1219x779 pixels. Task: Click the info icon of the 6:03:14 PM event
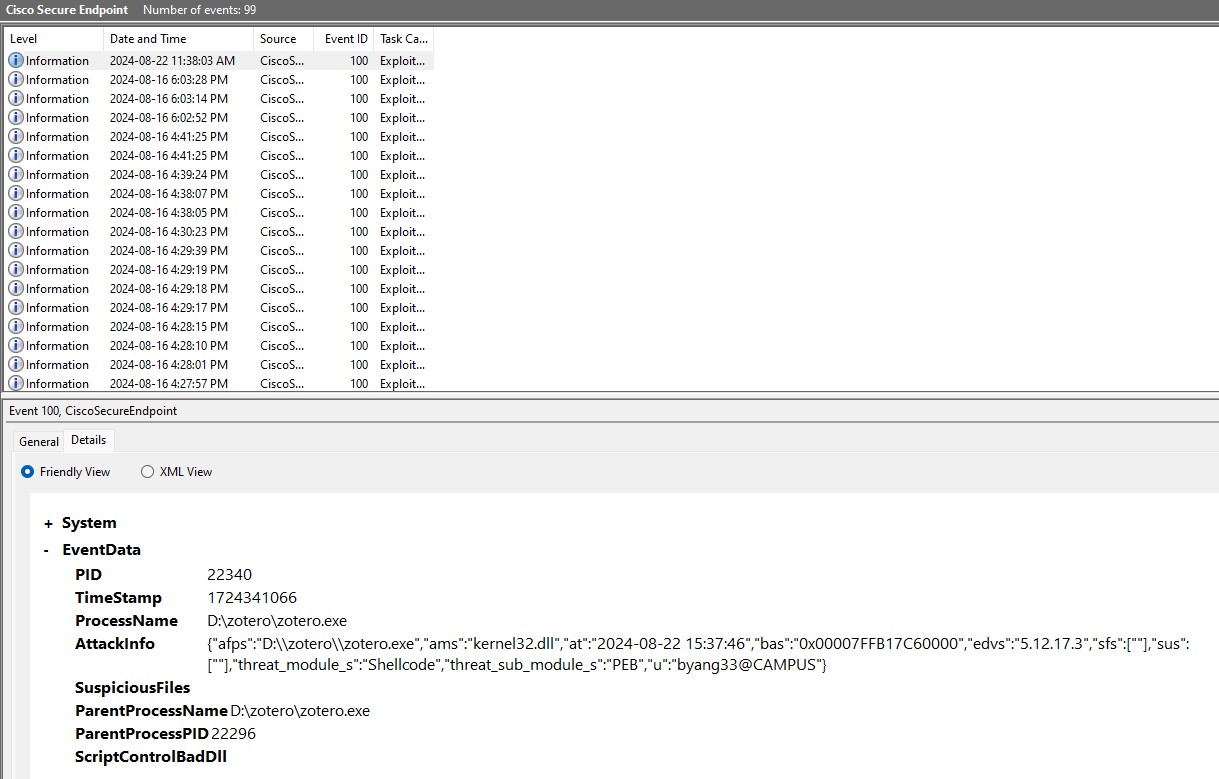click(16, 99)
